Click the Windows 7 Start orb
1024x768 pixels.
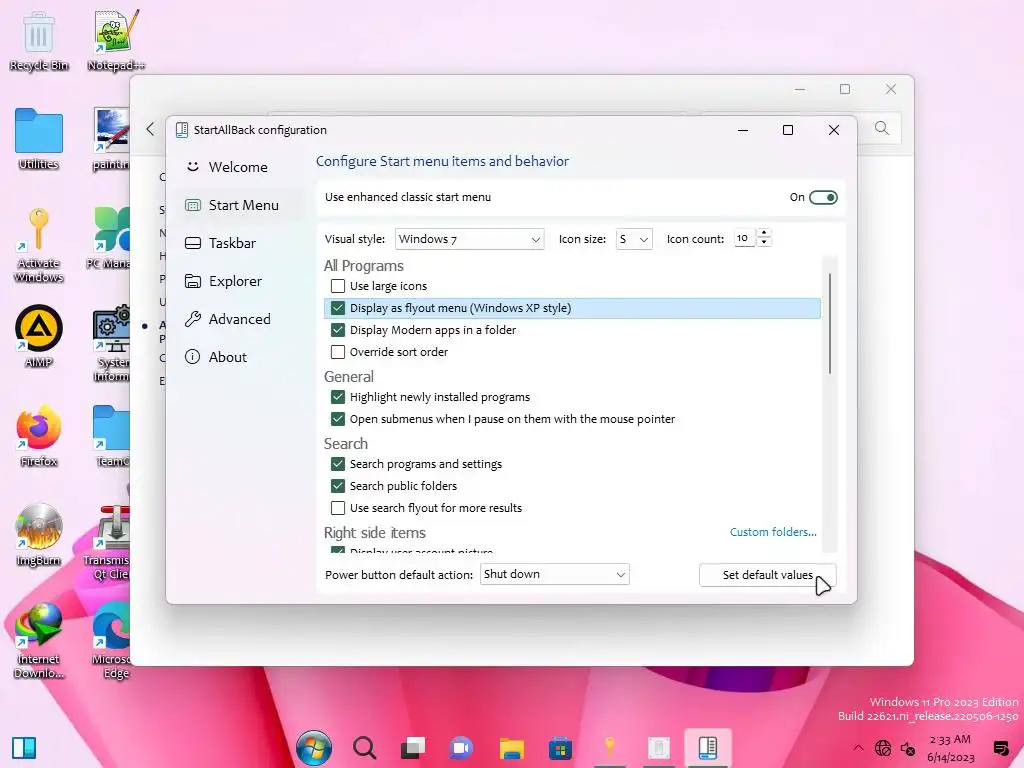click(x=313, y=748)
